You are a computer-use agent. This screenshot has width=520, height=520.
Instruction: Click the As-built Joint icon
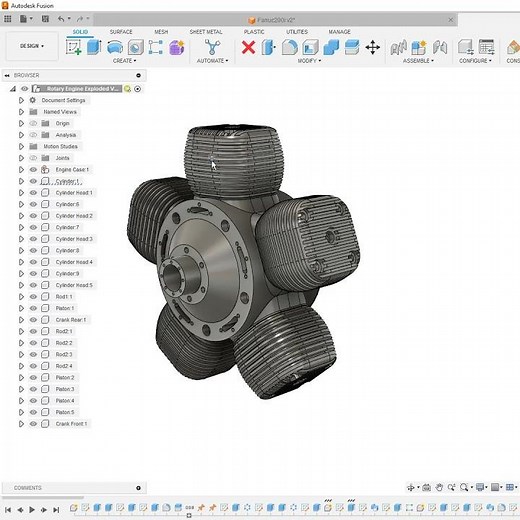pos(440,47)
